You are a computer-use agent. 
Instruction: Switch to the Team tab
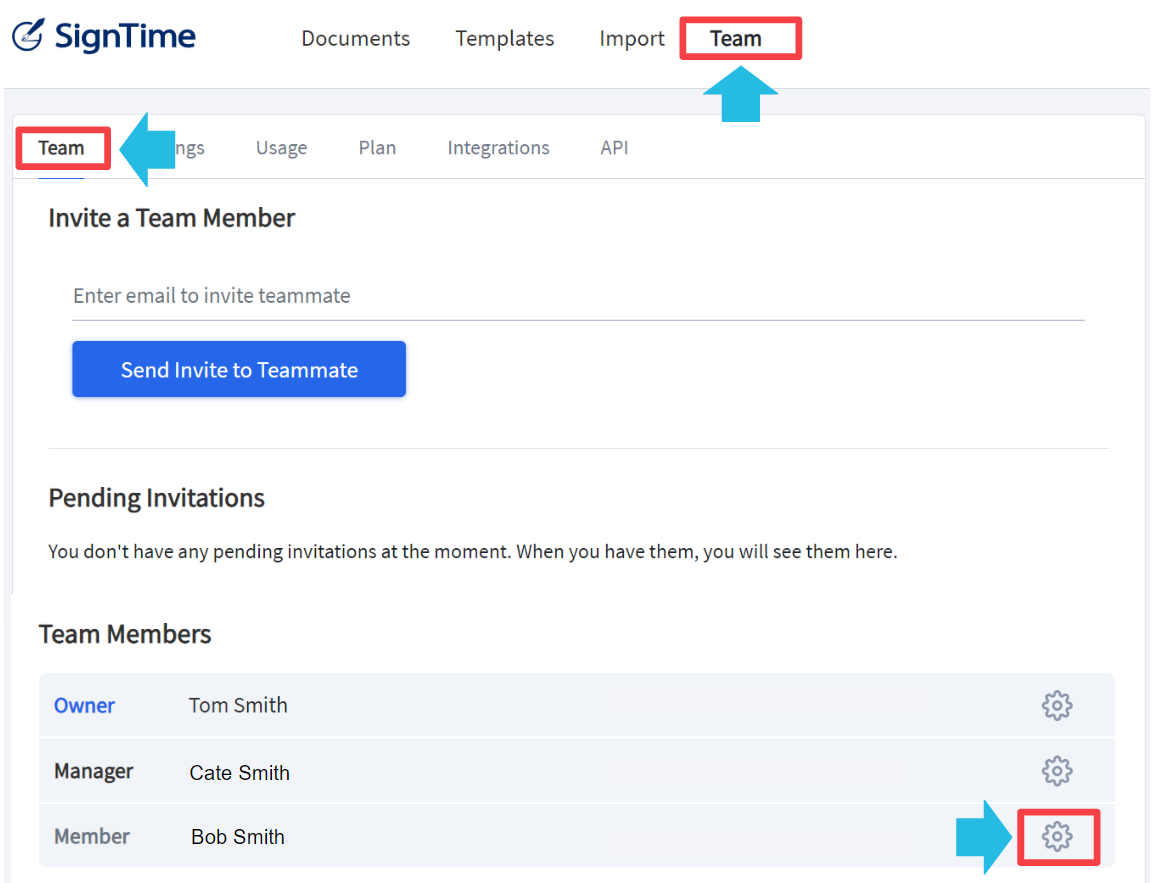click(x=62, y=147)
